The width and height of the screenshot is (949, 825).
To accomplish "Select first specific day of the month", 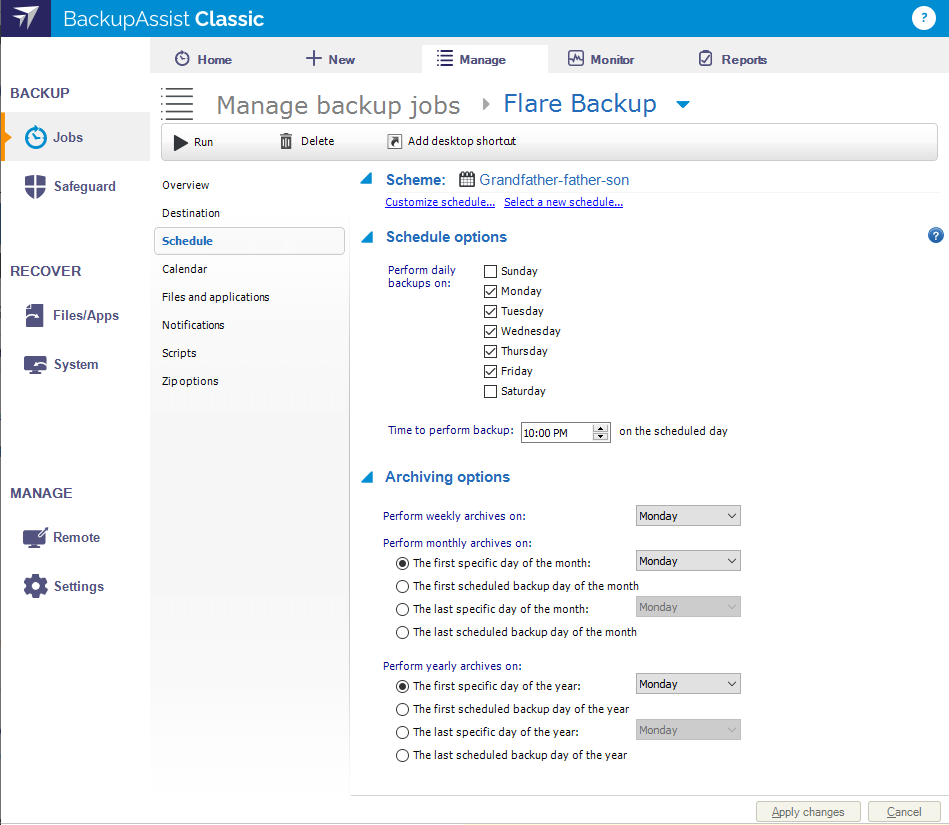I will (x=402, y=564).
